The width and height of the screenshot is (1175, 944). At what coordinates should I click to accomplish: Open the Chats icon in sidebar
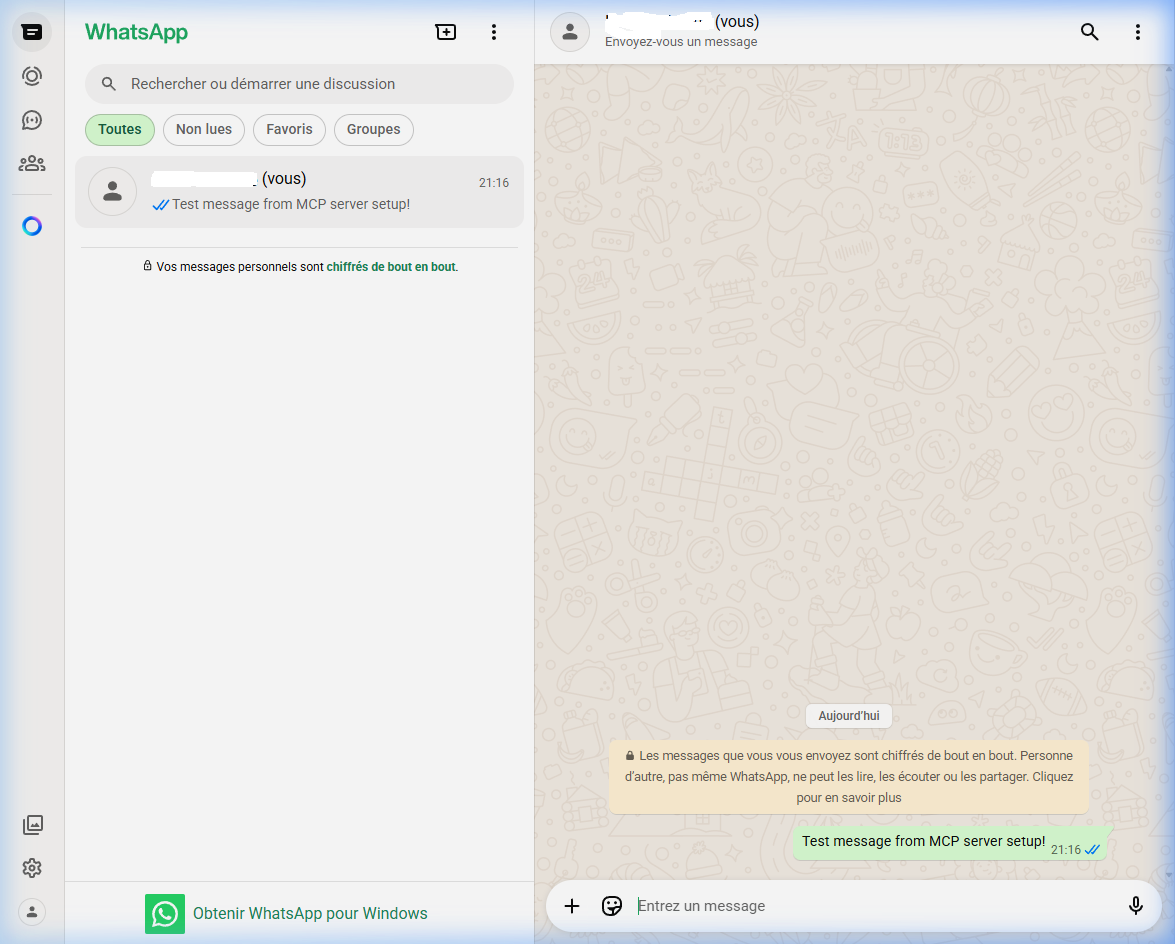32,33
